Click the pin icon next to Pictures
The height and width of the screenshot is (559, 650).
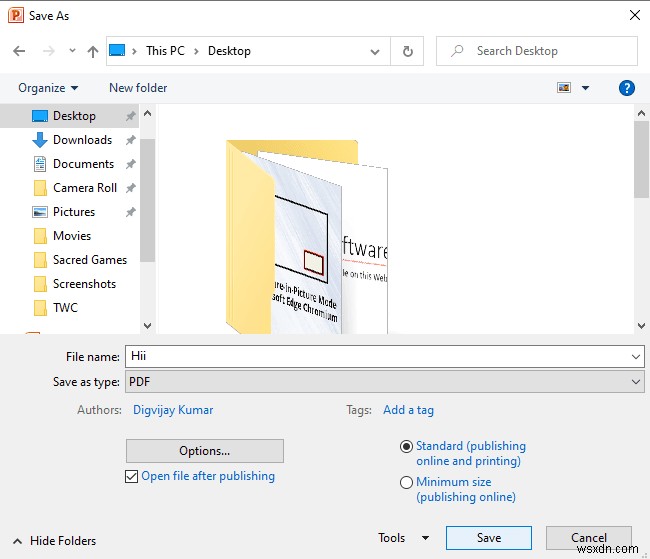[x=131, y=212]
